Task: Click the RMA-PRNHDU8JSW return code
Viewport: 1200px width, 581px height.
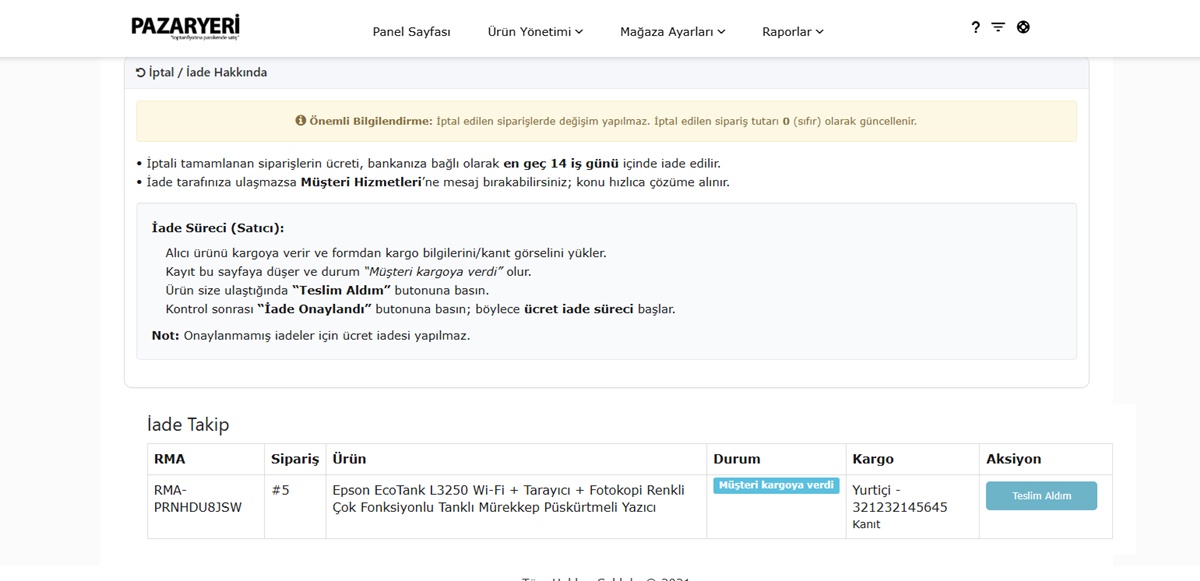Action: click(x=198, y=498)
